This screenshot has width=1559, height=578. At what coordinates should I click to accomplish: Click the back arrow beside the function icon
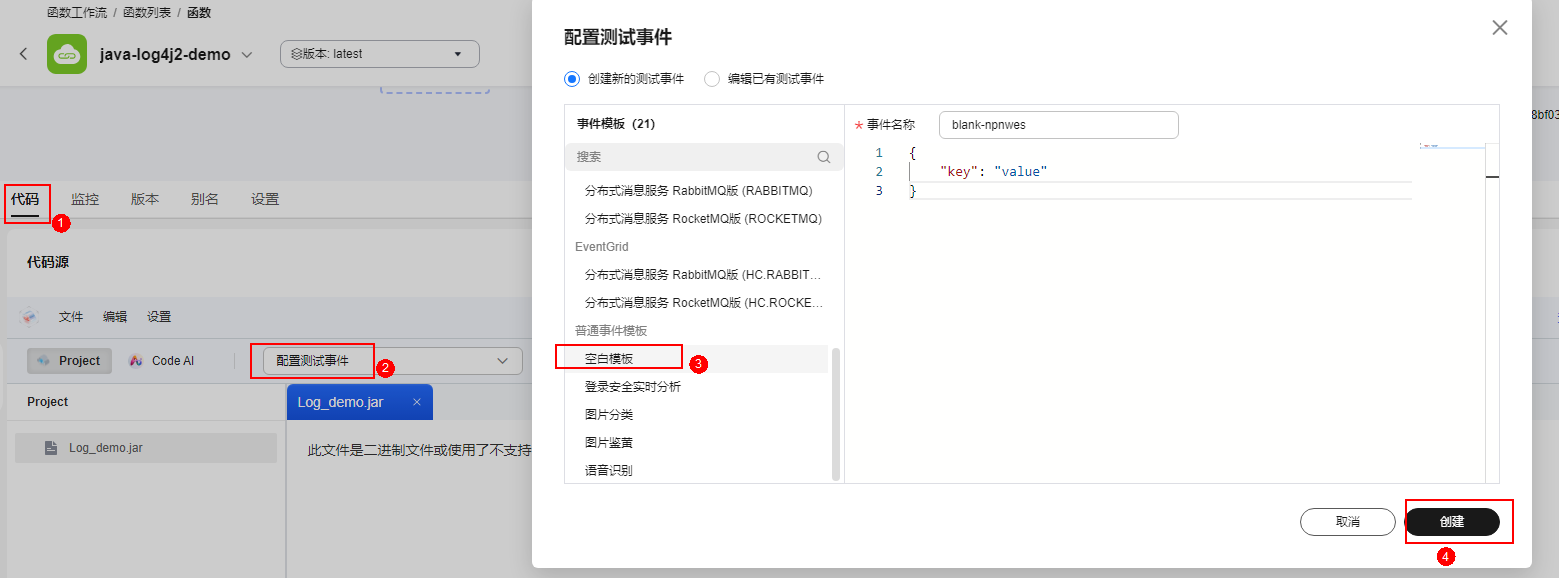click(x=24, y=54)
